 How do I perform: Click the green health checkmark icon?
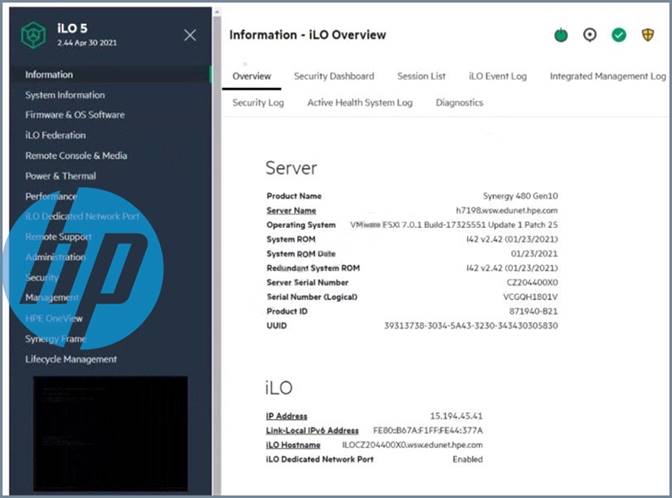tap(618, 35)
